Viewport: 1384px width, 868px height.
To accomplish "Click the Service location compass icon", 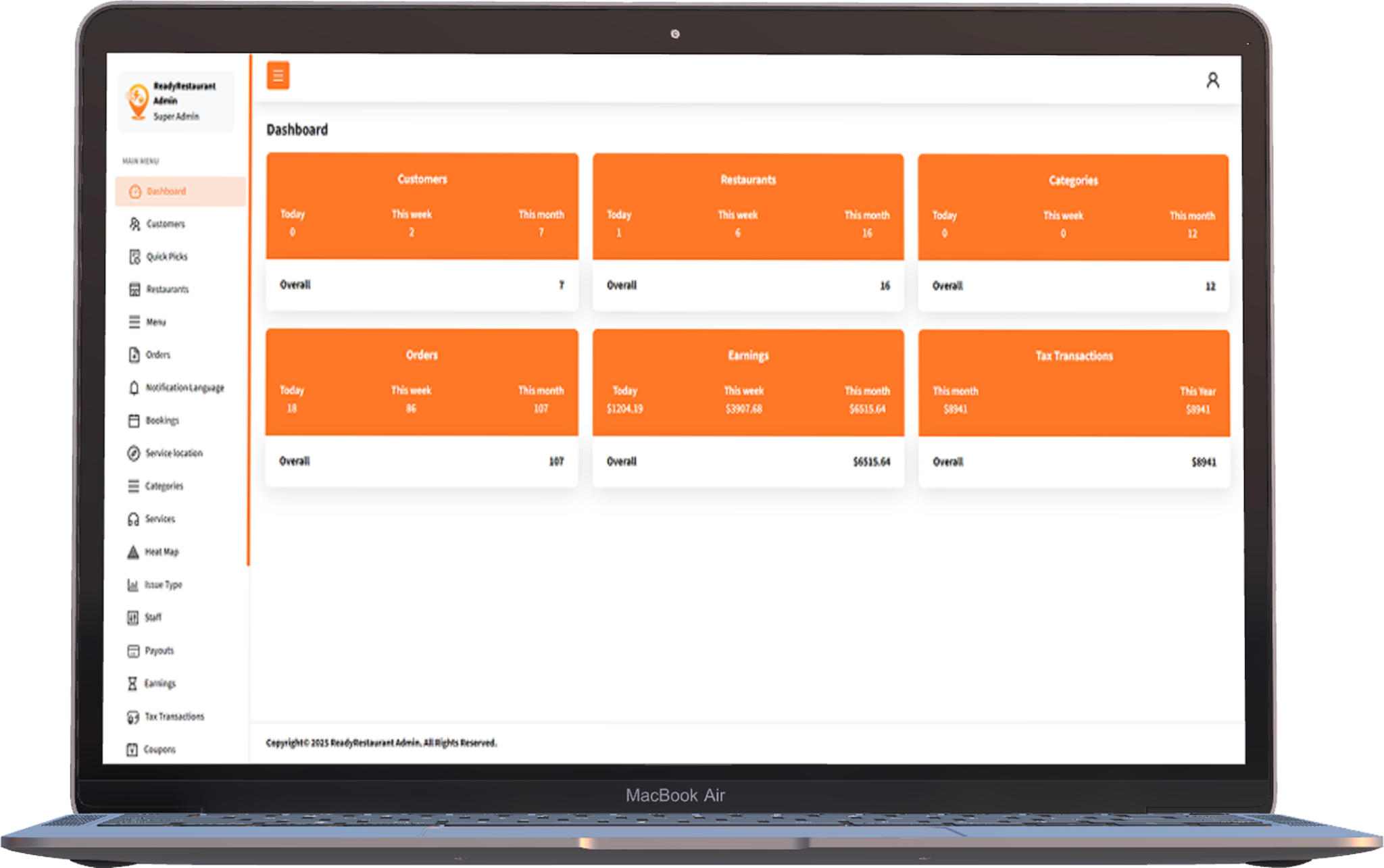I will point(134,453).
